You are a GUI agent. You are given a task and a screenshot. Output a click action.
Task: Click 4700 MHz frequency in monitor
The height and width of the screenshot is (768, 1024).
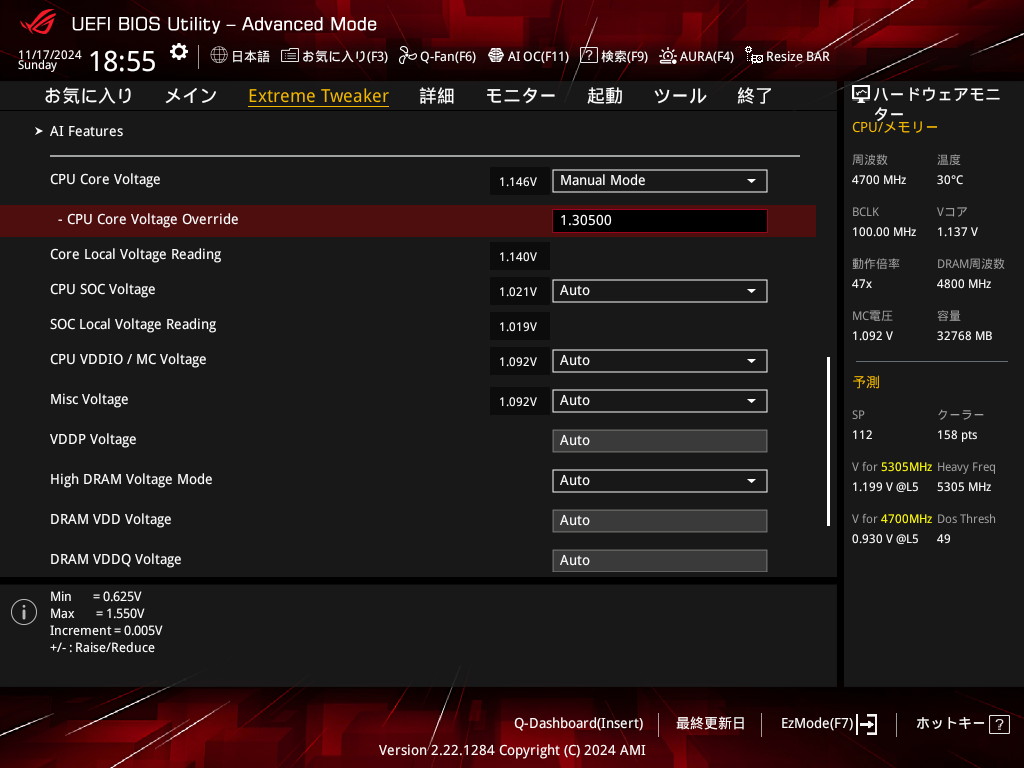point(879,180)
